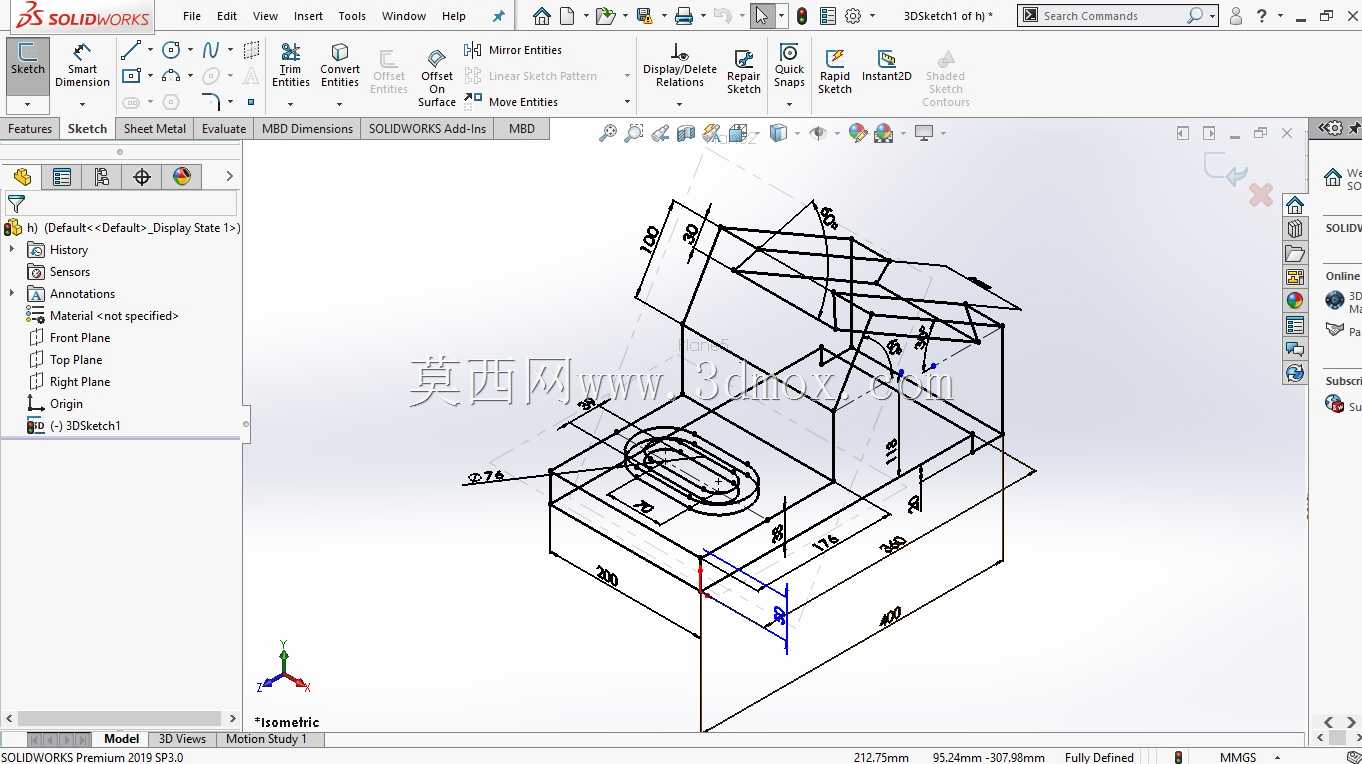The height and width of the screenshot is (764, 1362).
Task: Select Front Plane in the tree
Action: click(80, 338)
